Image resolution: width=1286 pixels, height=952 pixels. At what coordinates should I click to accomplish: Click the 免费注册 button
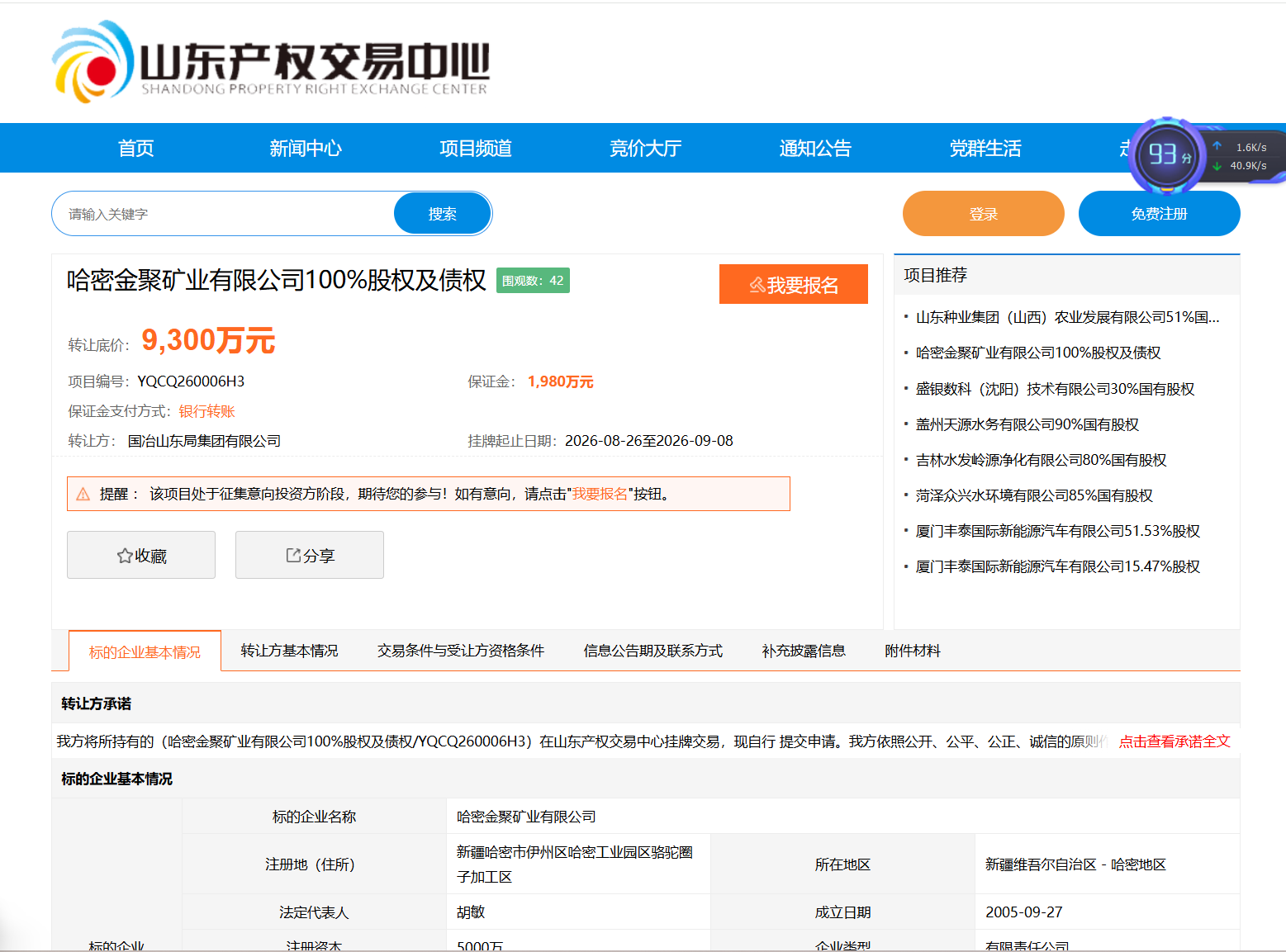(x=1160, y=214)
